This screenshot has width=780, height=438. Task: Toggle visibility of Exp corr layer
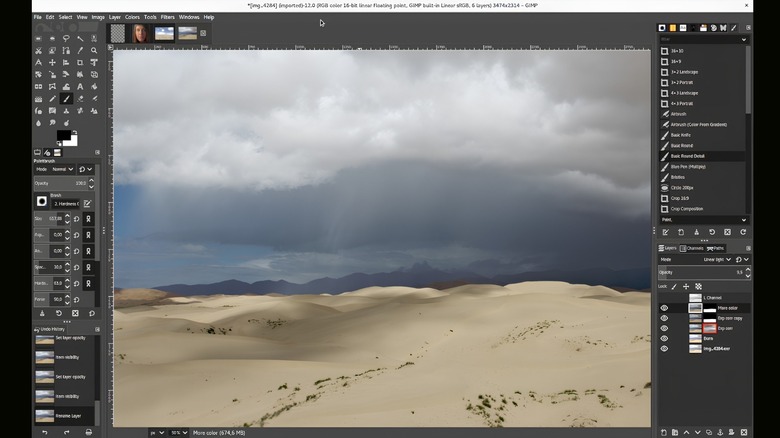[664, 328]
